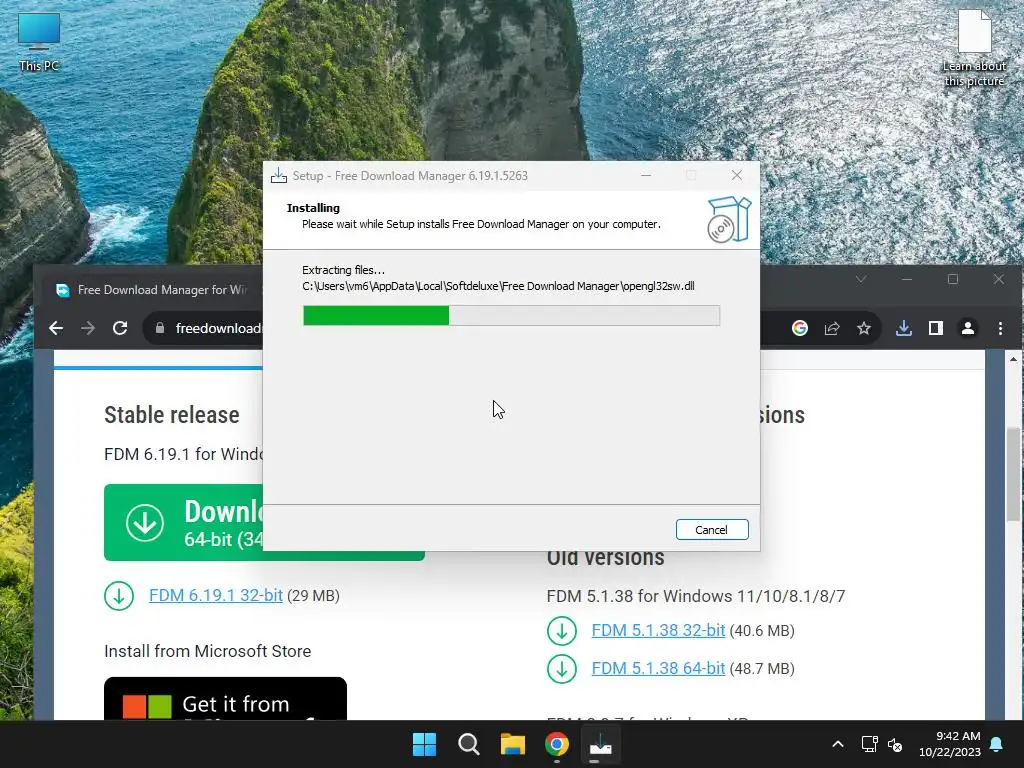Open File Explorer from taskbar
This screenshot has height=768, width=1024.
[513, 744]
